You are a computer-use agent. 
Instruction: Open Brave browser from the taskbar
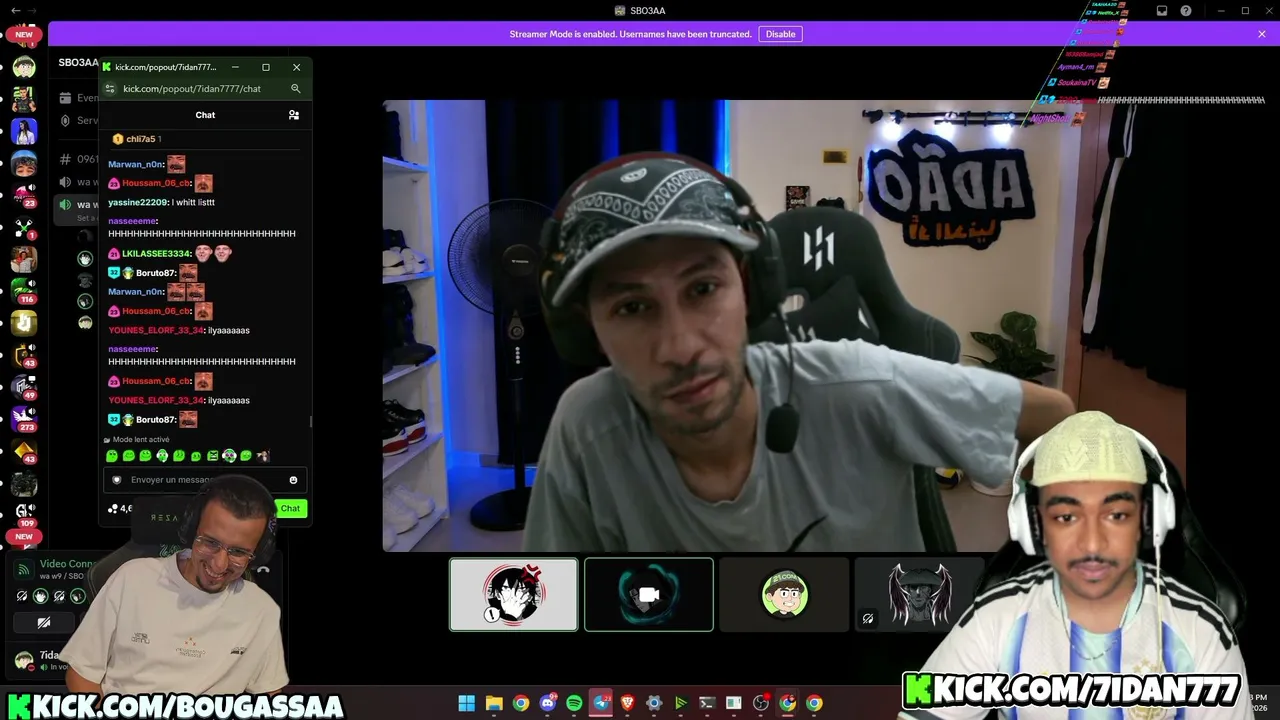tap(628, 703)
